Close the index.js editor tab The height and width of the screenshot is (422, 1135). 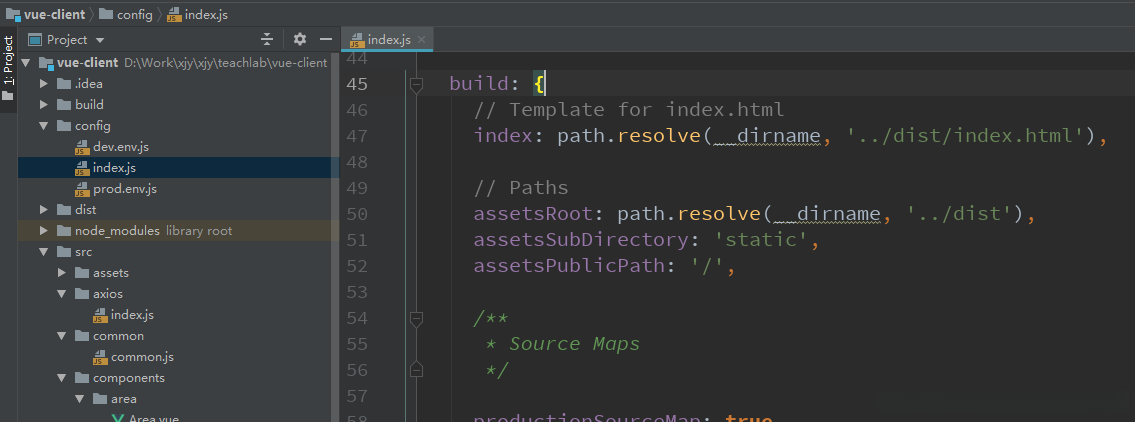point(423,40)
